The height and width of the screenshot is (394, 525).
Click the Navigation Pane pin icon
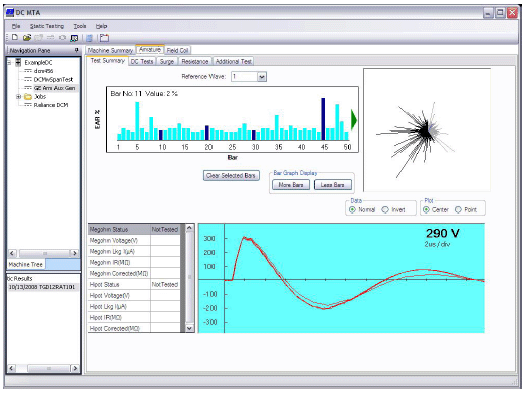pyautogui.click(x=77, y=50)
